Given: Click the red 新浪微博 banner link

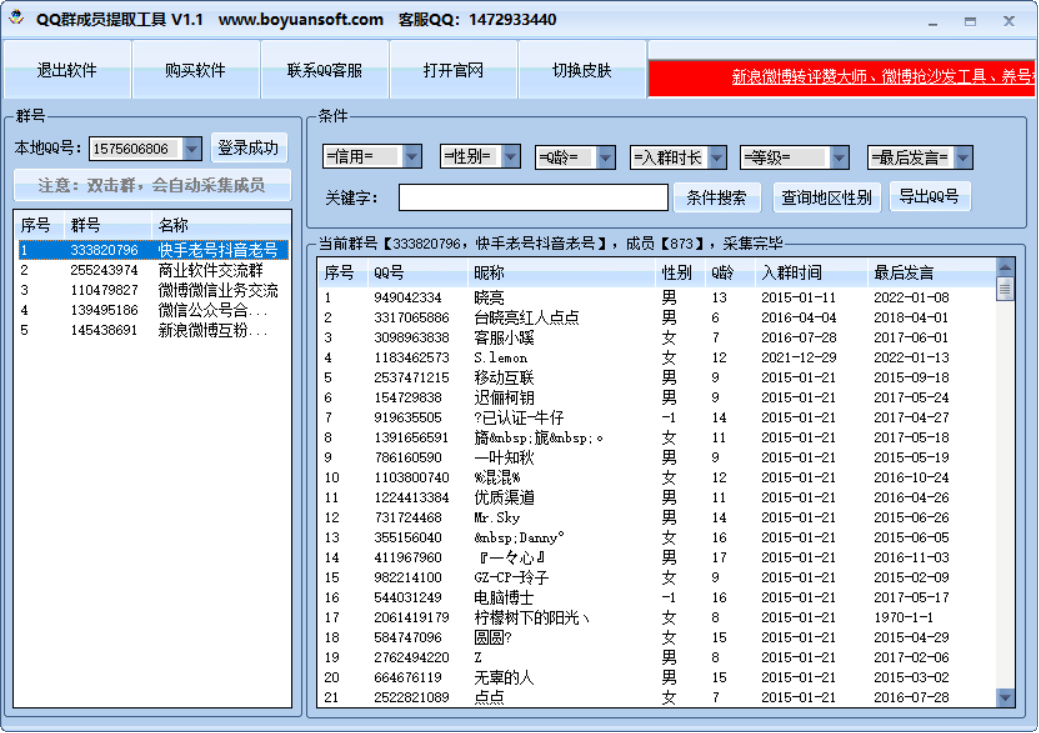Looking at the screenshot, I should tap(845, 77).
